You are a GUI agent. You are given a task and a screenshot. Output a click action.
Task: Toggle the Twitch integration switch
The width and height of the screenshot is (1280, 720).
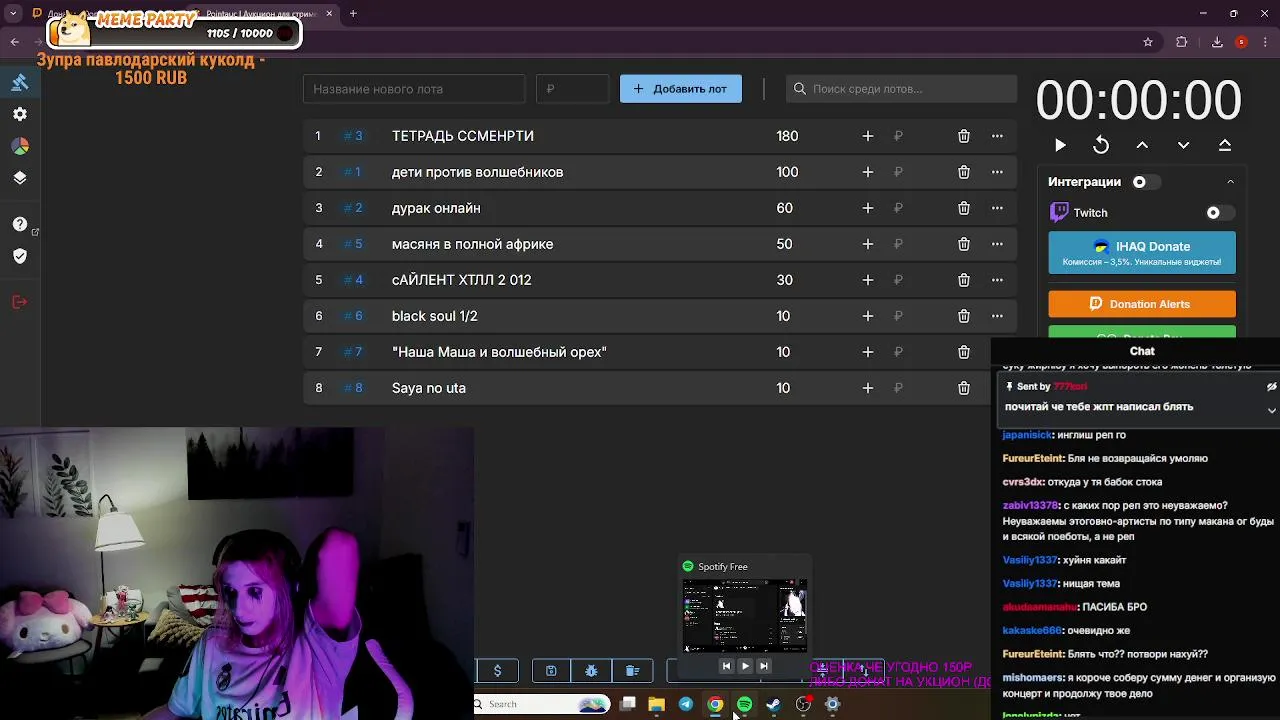coord(1220,213)
